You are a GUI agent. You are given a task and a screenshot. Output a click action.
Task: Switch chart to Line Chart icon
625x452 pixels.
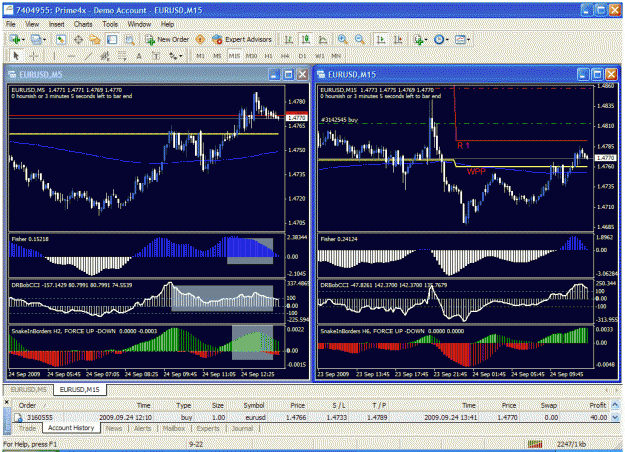coord(323,39)
